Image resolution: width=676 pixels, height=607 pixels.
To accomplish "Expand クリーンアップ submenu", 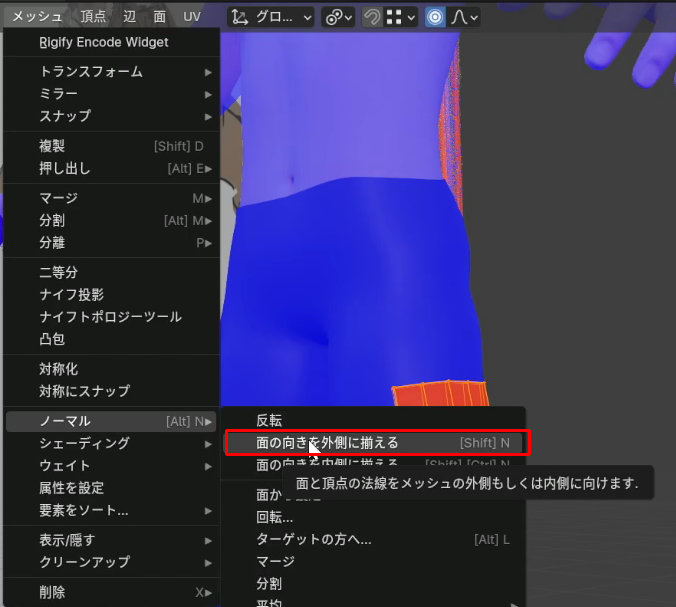I will [x=112, y=563].
